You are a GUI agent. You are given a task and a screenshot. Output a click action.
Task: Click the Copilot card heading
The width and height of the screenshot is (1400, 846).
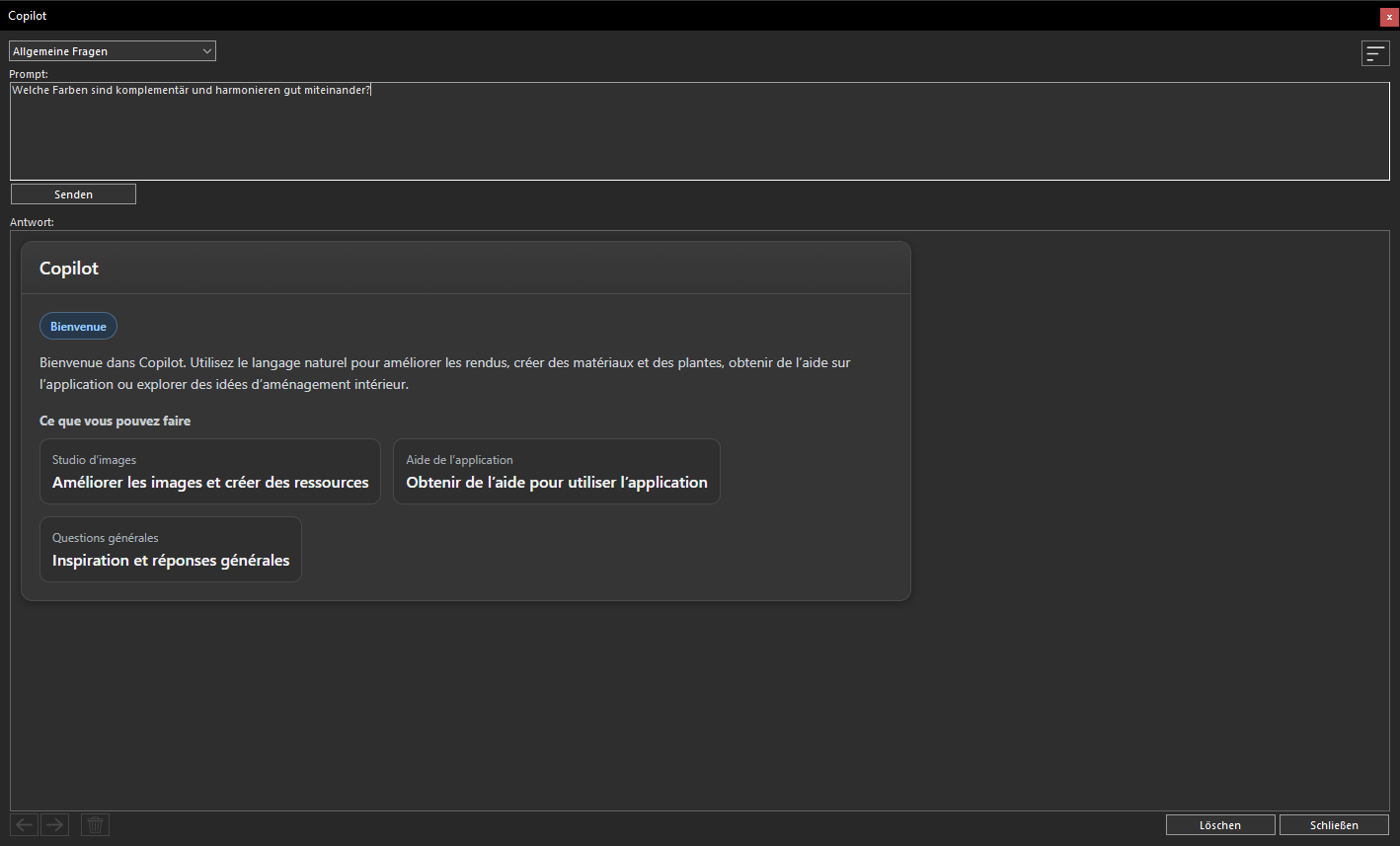69,269
